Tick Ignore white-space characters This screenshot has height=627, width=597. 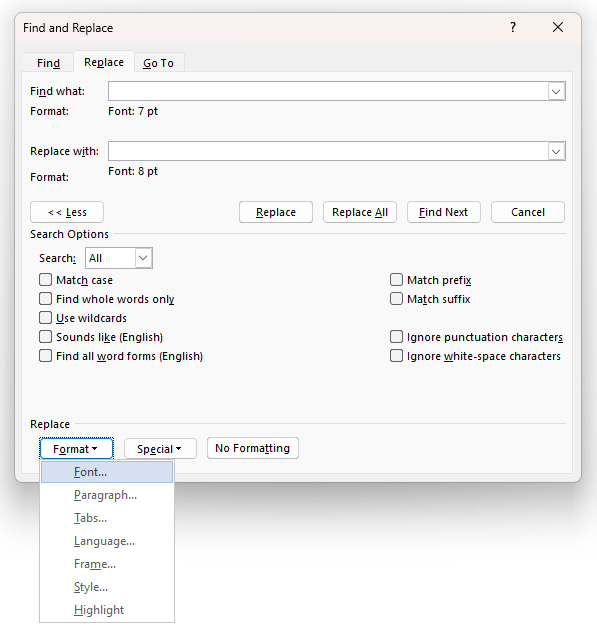[396, 355]
